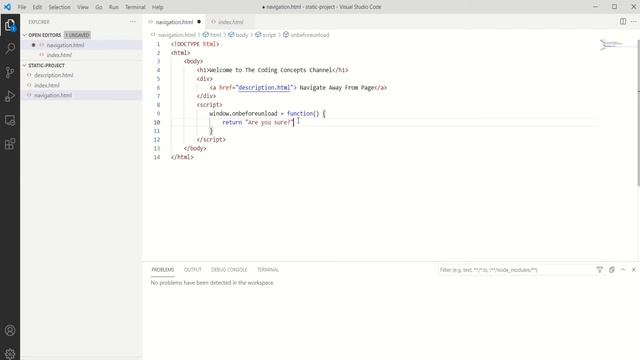Select the Problems panel tab

click(x=163, y=270)
